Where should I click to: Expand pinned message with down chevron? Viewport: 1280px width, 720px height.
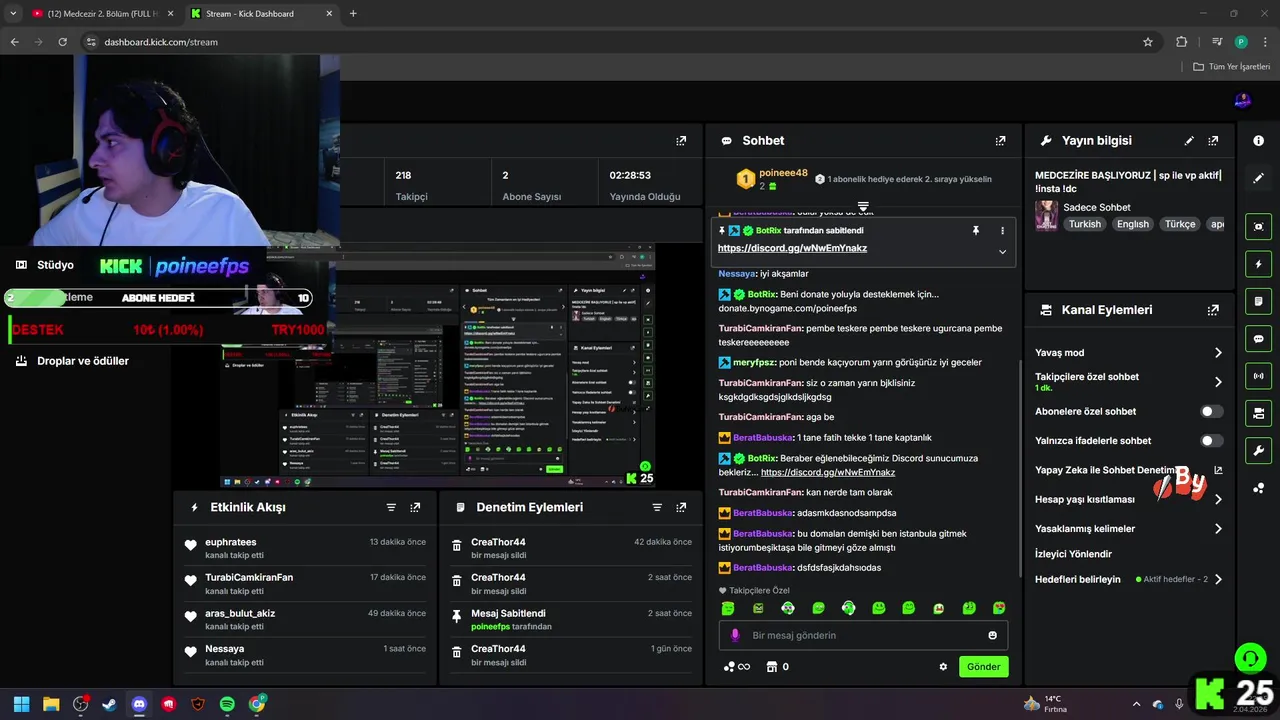point(1002,251)
